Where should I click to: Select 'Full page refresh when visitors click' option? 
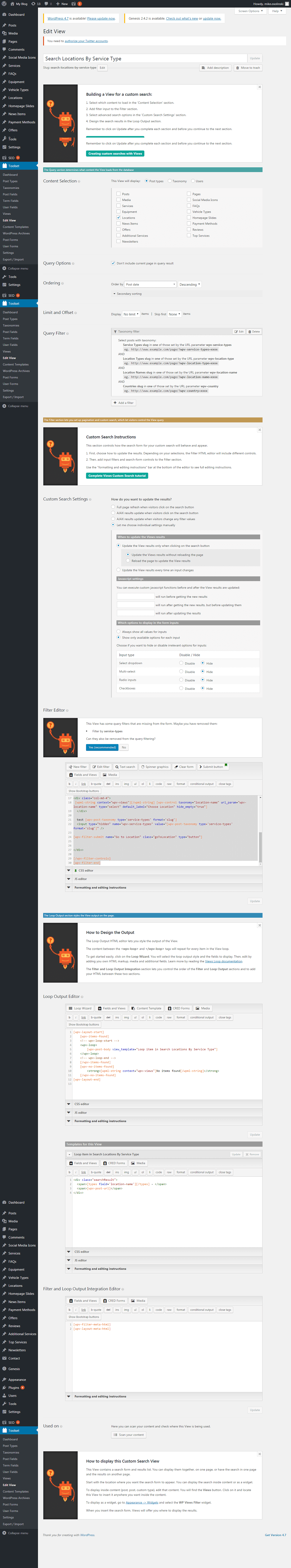(x=113, y=507)
